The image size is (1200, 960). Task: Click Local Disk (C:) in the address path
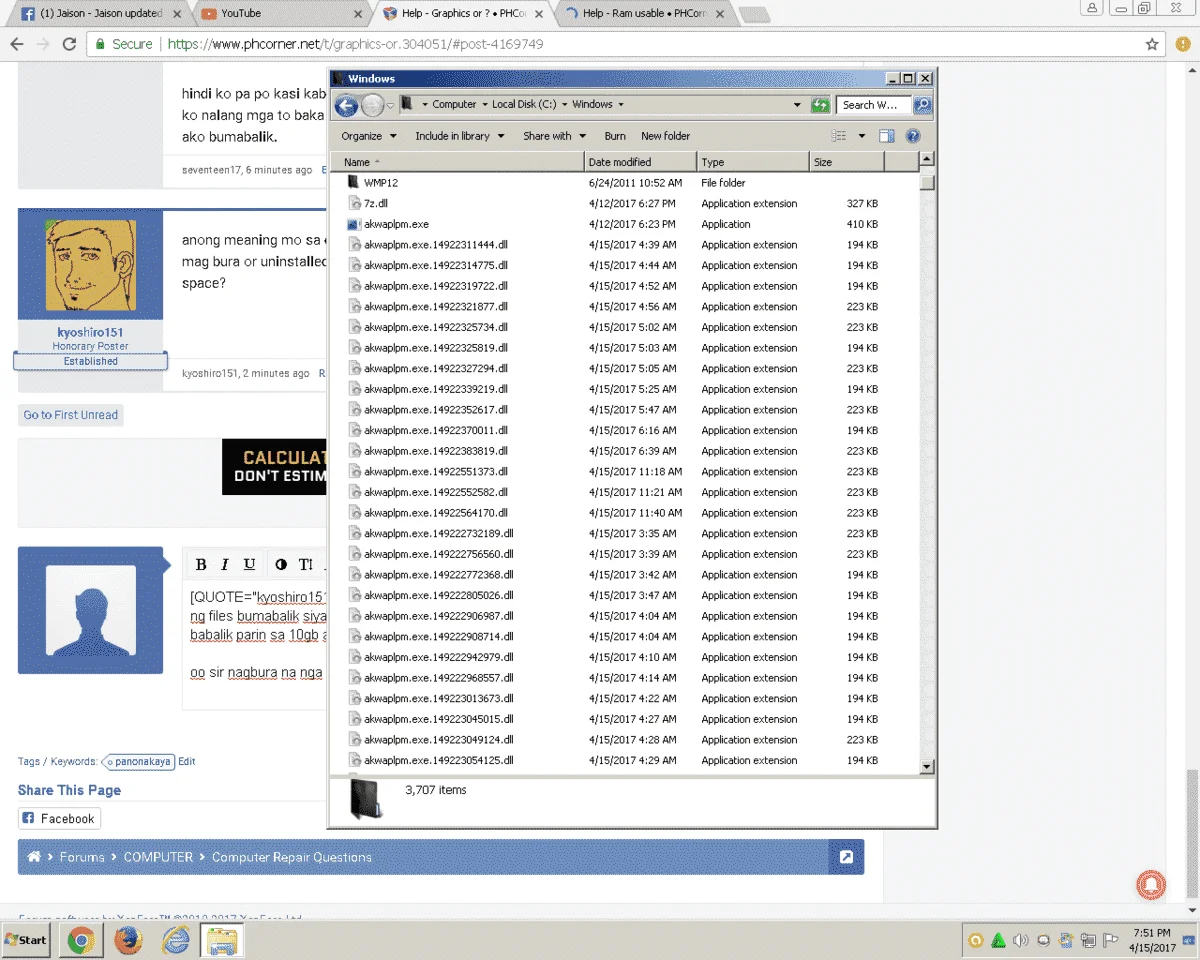coord(524,104)
